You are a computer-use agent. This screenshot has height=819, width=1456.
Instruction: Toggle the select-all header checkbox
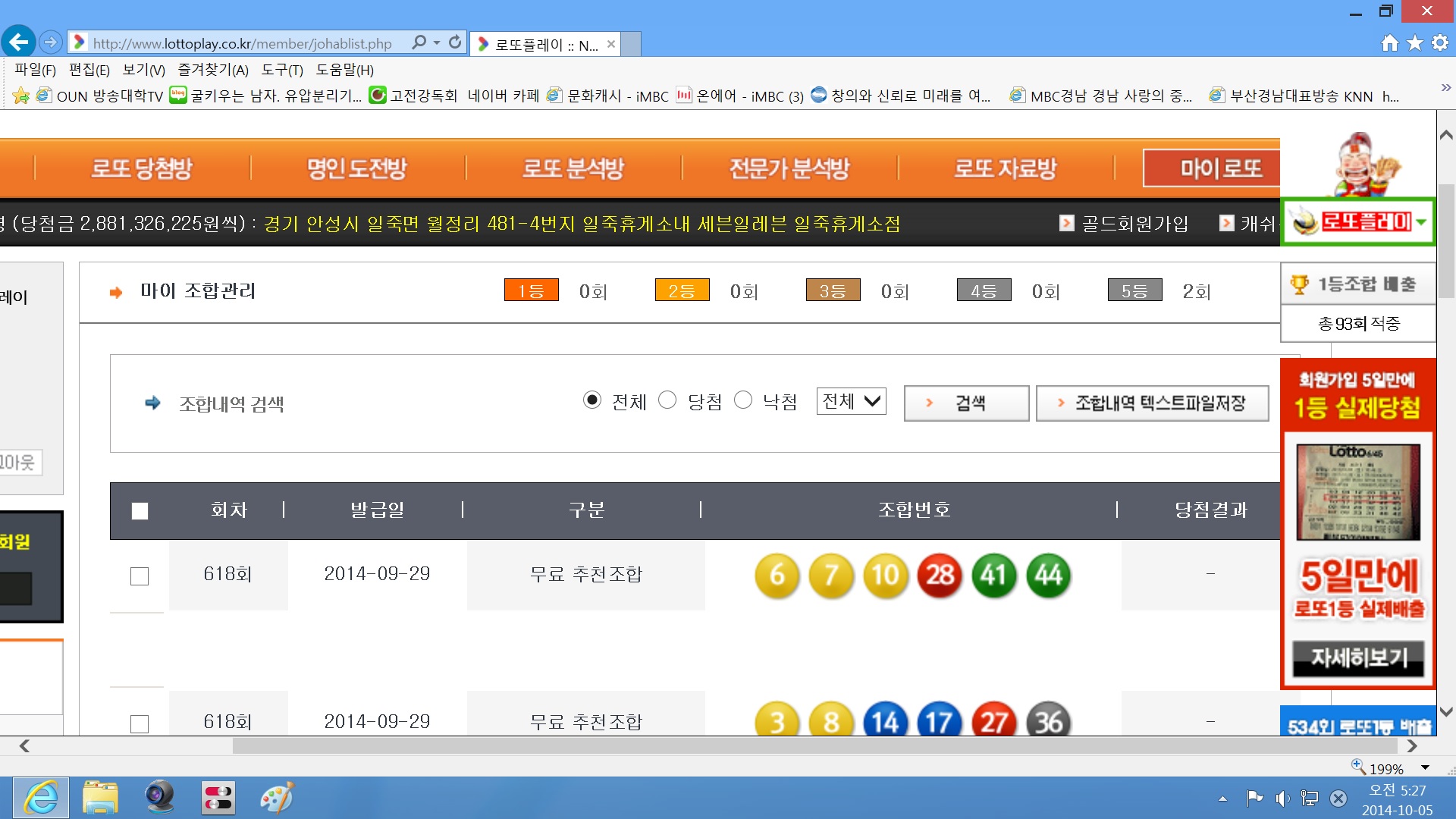pos(140,511)
